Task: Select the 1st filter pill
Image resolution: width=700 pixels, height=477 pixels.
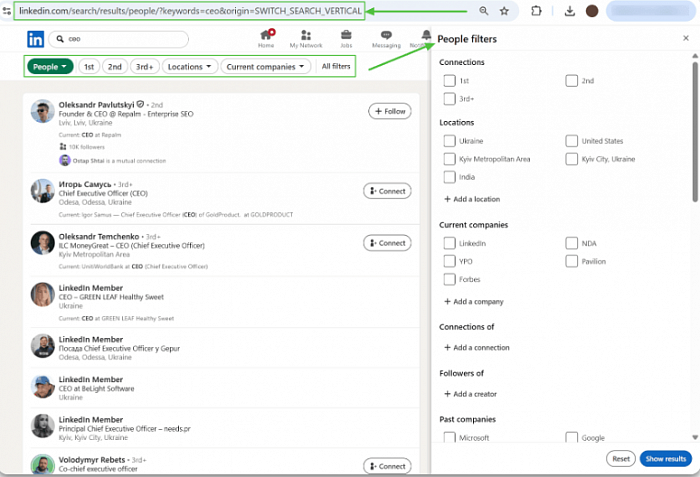Action: coord(89,67)
